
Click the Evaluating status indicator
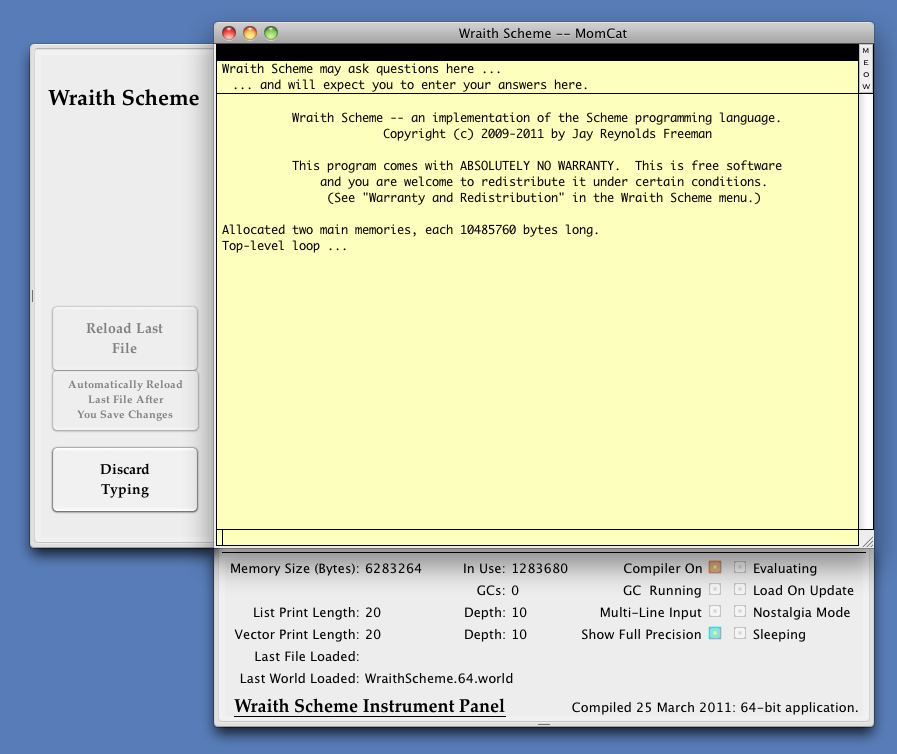[739, 568]
